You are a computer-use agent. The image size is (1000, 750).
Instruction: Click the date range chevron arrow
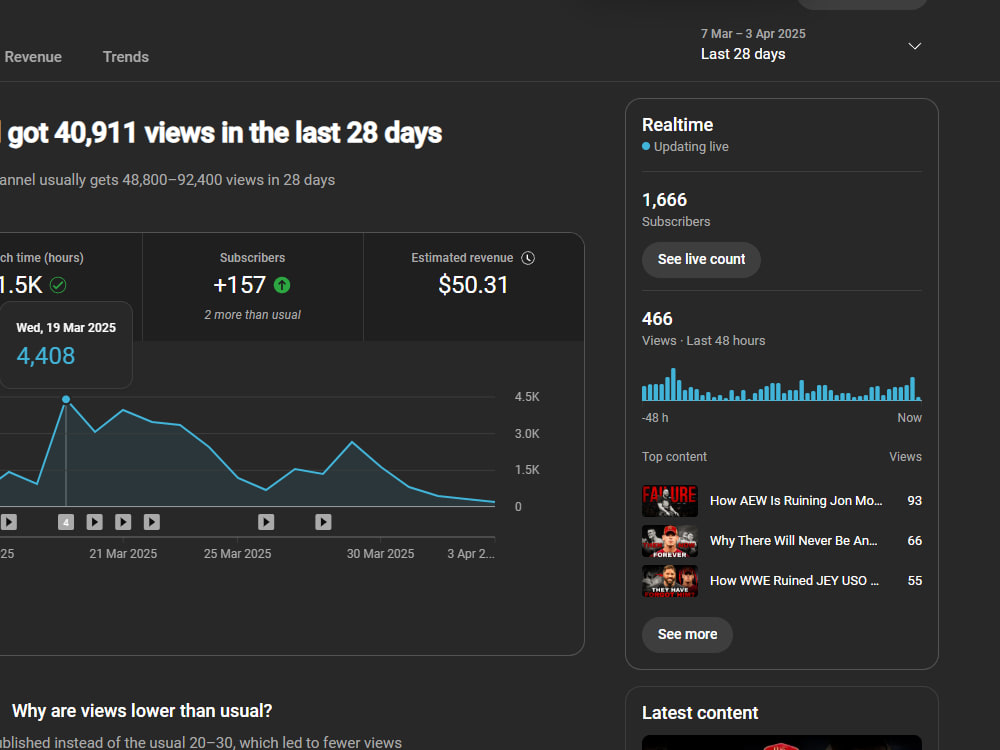pos(915,46)
